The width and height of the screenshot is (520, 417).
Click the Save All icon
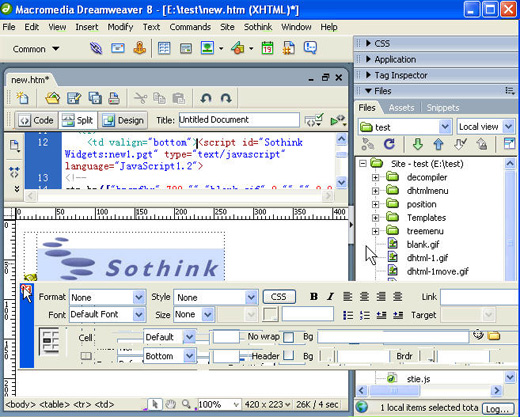95,98
